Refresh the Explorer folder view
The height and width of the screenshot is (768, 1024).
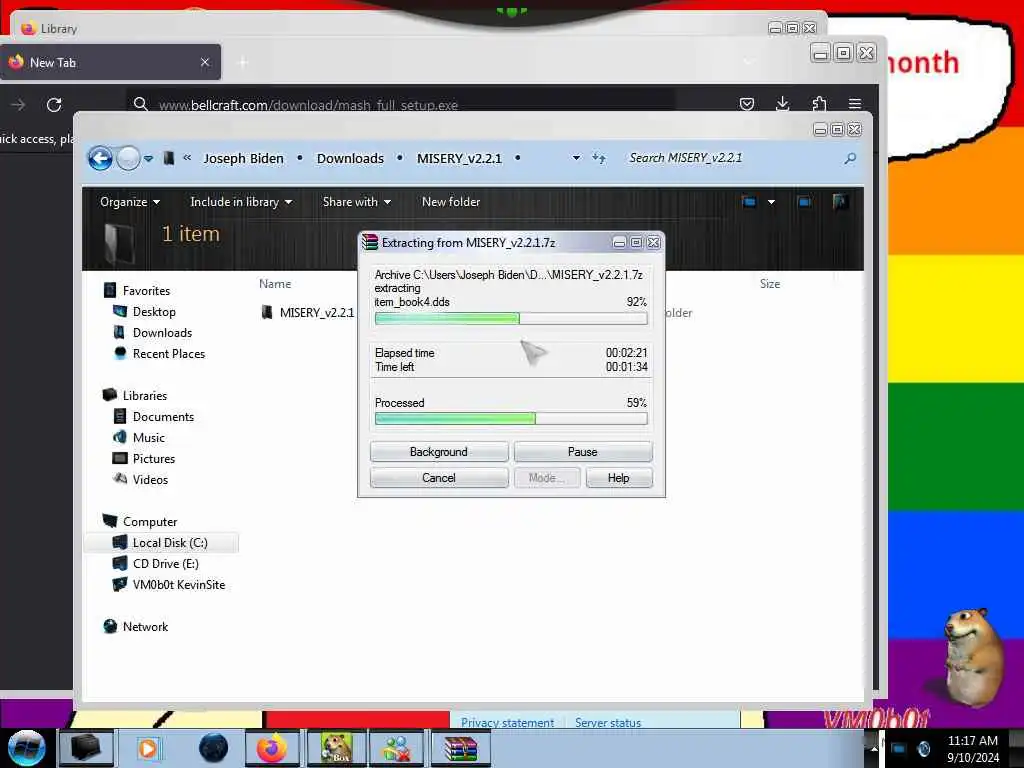[x=599, y=158]
